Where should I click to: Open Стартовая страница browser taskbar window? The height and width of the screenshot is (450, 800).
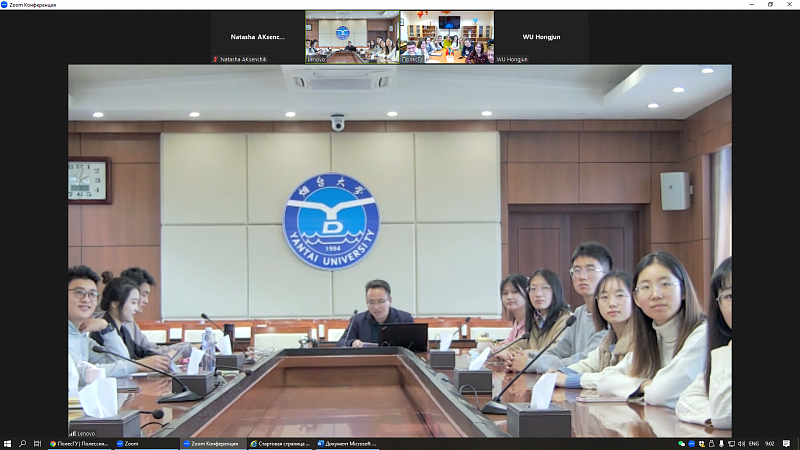[279, 443]
